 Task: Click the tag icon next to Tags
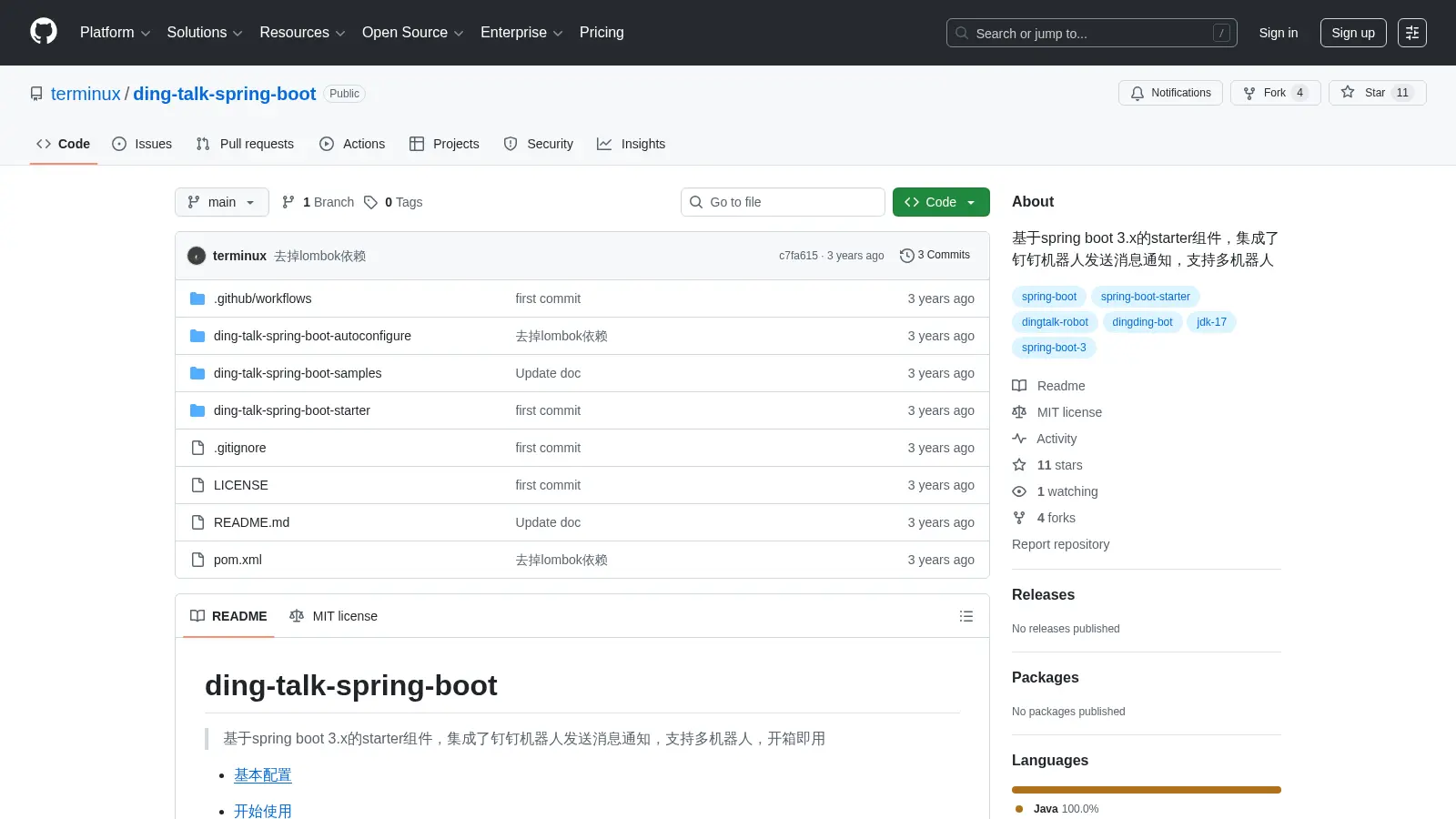point(370,202)
